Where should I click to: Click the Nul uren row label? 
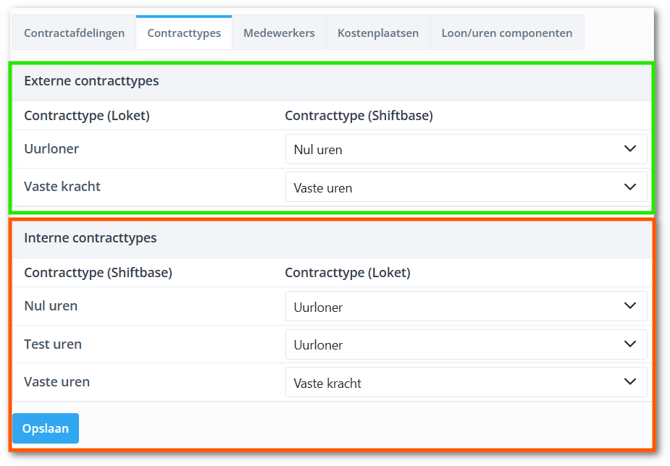pos(50,306)
